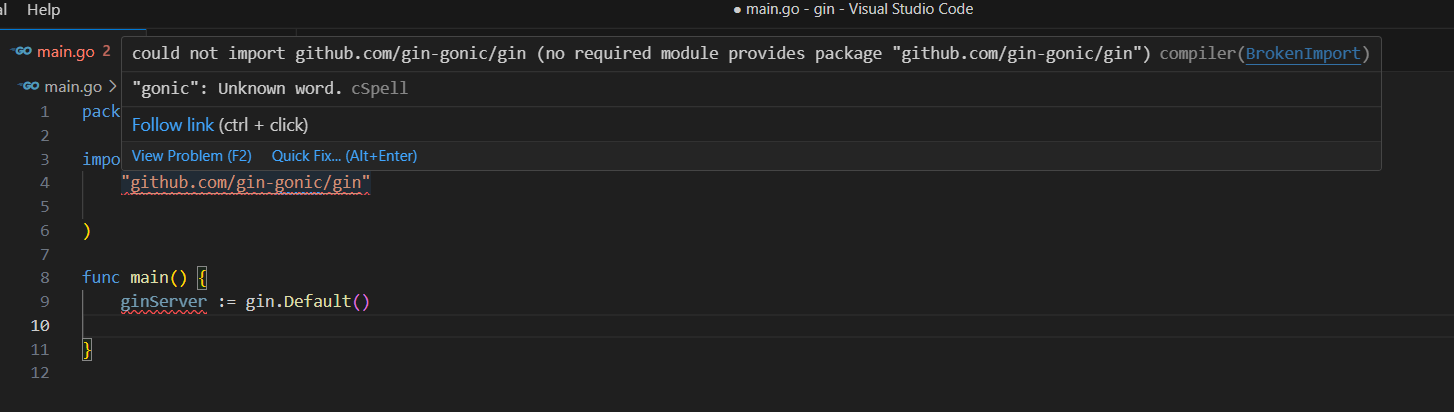Image resolution: width=1454 pixels, height=412 pixels.
Task: Select the main.go editor tab
Action: click(x=64, y=52)
